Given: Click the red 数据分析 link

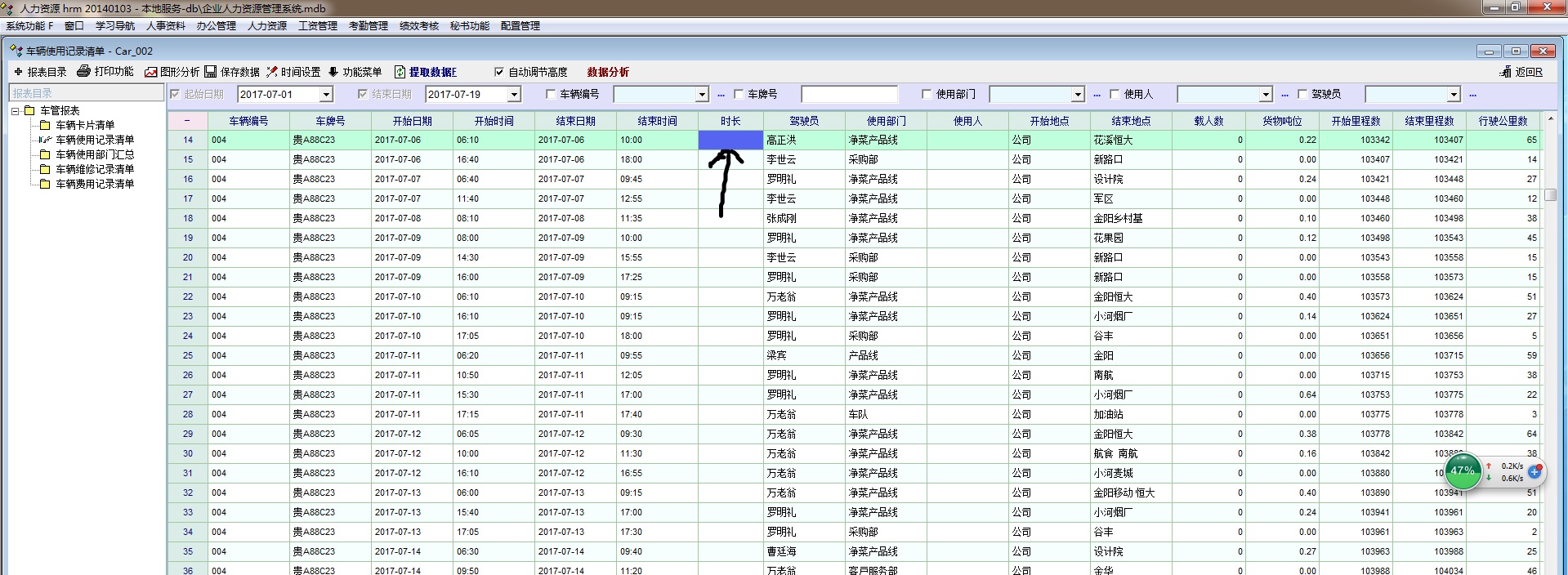Looking at the screenshot, I should pos(608,72).
